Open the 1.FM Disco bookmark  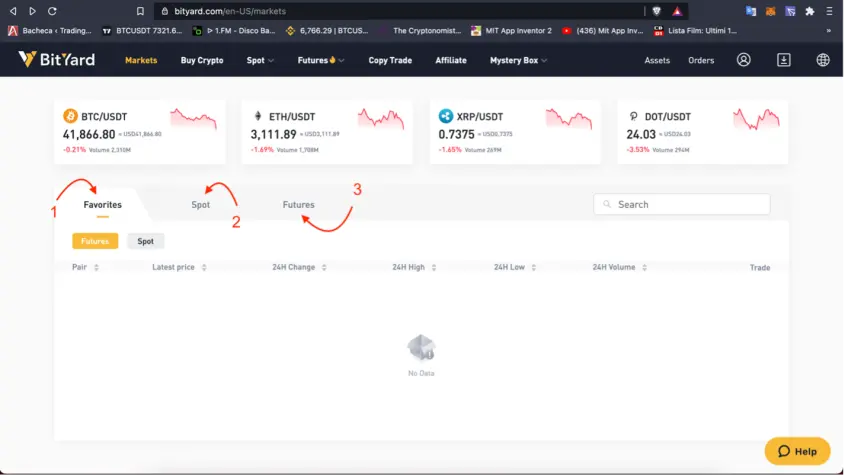(x=234, y=31)
